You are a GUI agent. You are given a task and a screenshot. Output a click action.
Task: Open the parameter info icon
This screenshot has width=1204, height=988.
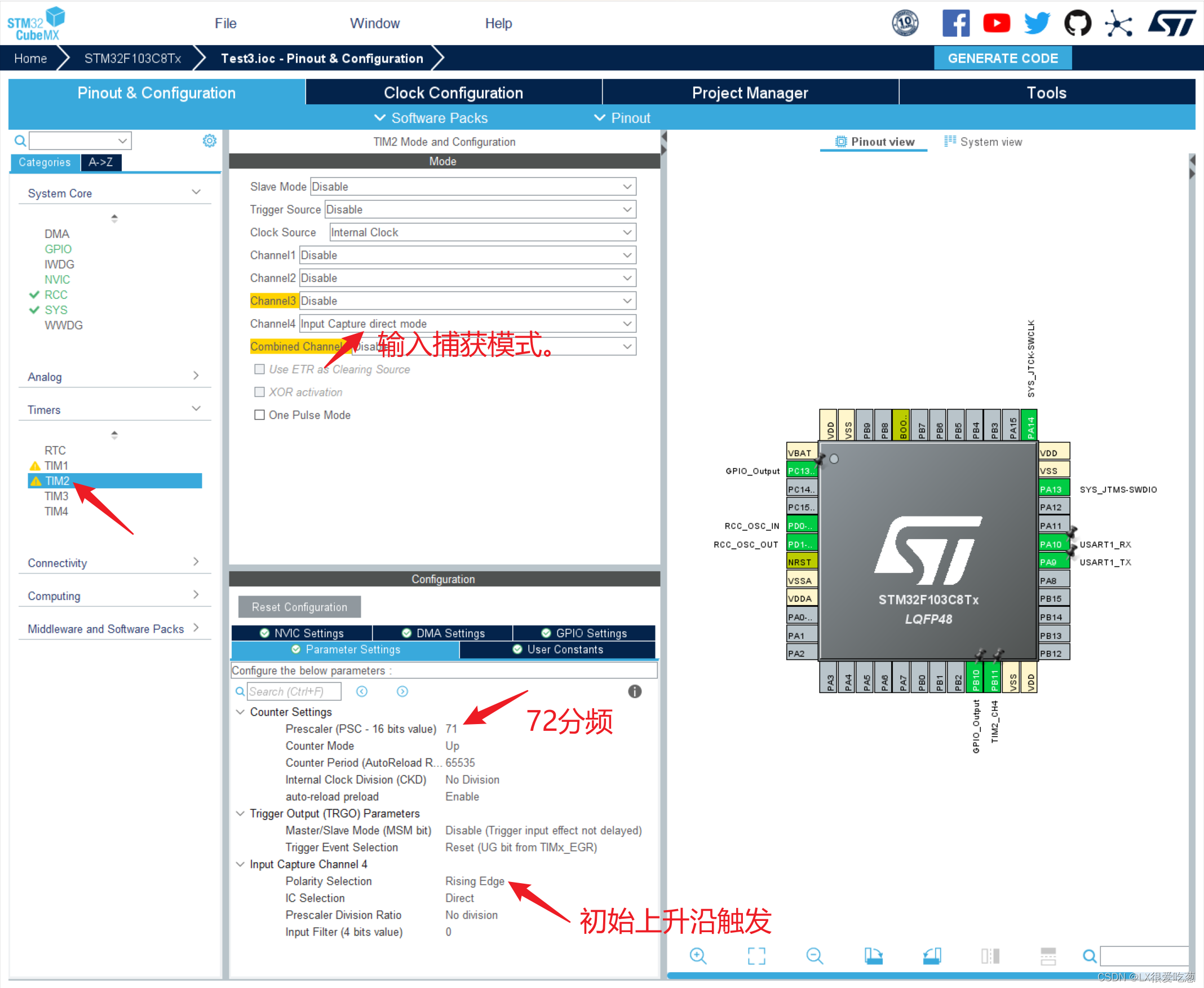click(635, 691)
